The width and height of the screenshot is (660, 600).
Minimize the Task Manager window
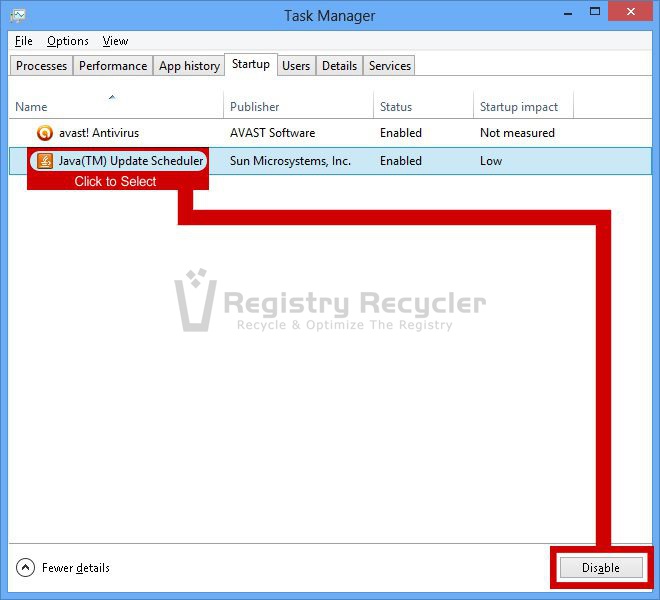tap(568, 13)
